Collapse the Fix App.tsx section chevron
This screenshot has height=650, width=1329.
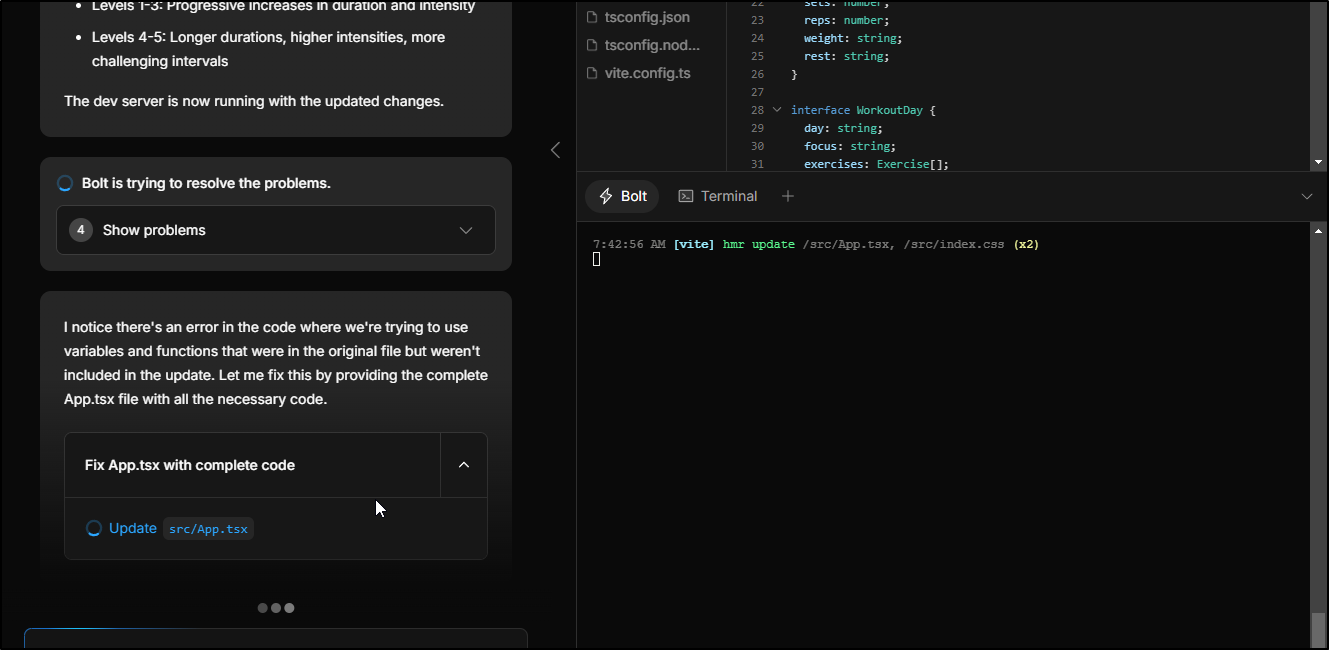click(x=464, y=465)
